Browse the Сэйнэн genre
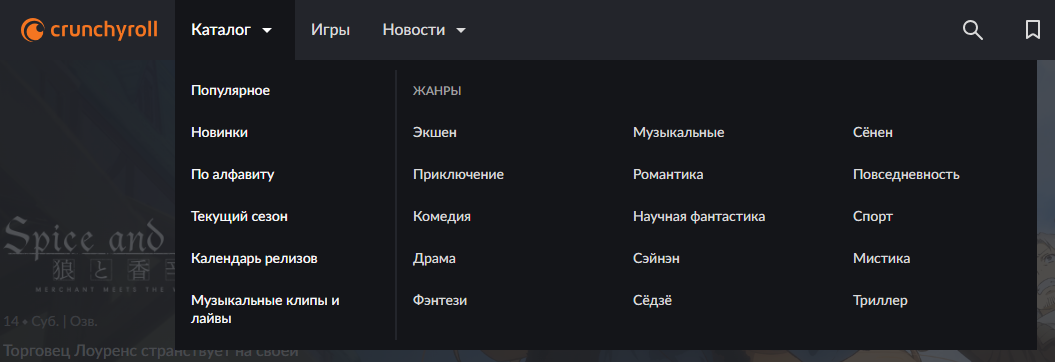Image resolution: width=1055 pixels, height=362 pixels. pyautogui.click(x=656, y=258)
